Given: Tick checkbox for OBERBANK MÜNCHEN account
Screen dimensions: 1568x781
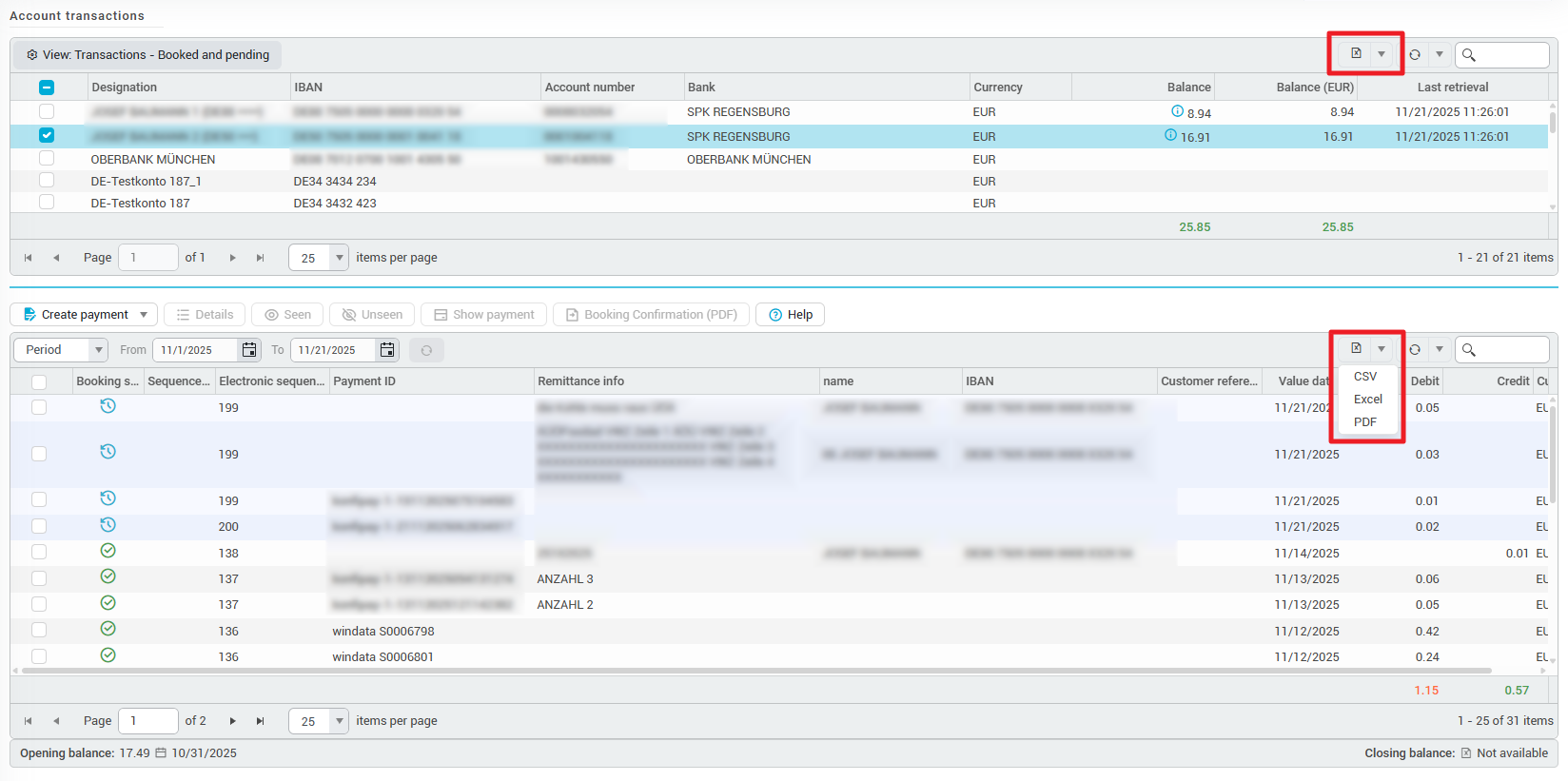Looking at the screenshot, I should [x=47, y=158].
